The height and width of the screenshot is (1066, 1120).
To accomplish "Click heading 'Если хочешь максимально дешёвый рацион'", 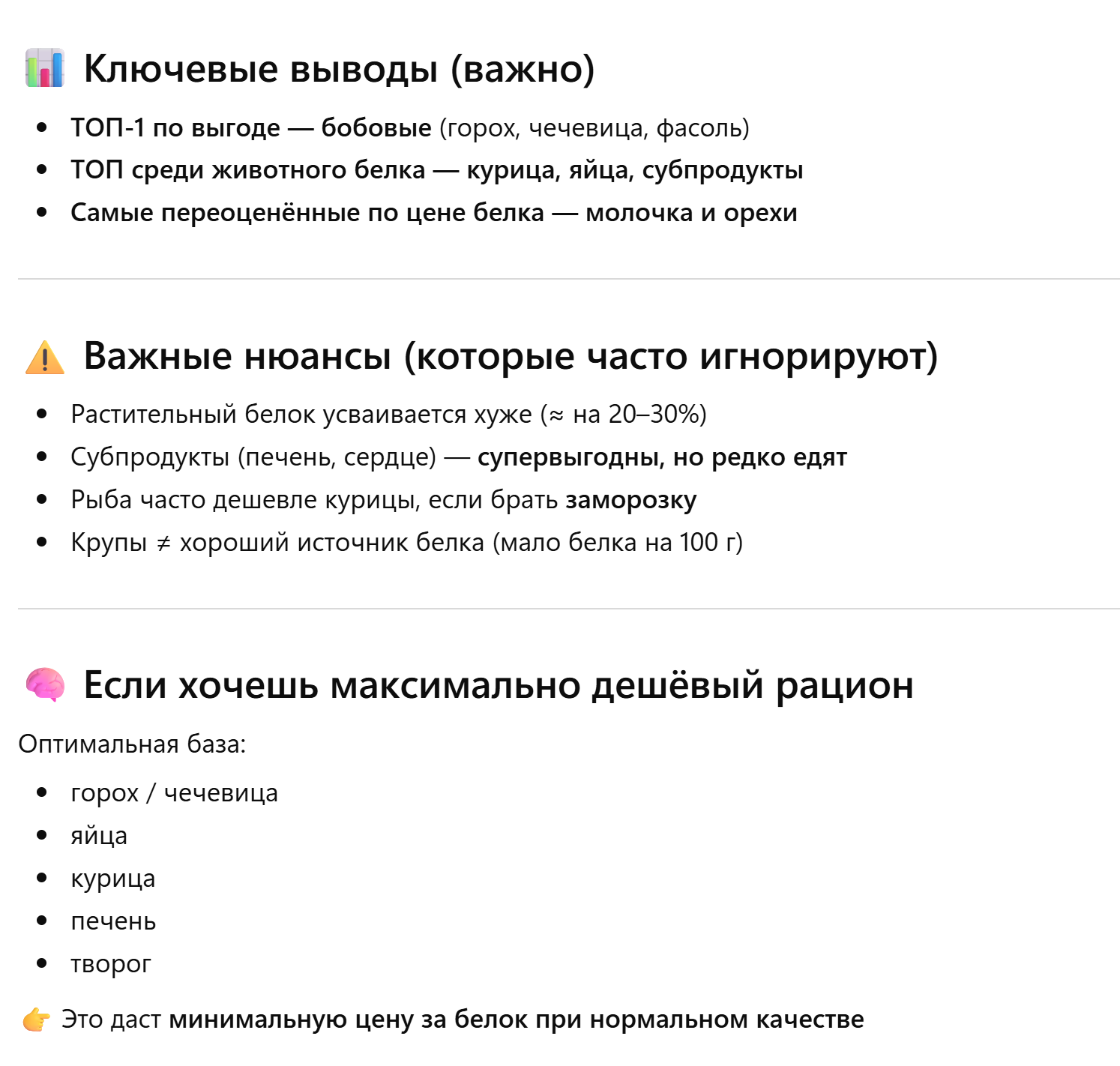I will coord(499,684).
